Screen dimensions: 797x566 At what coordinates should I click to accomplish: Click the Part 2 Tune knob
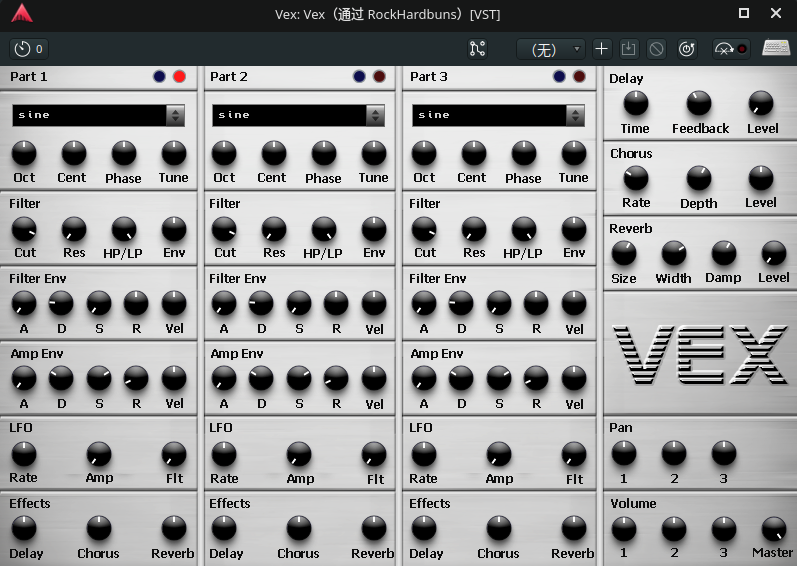pyautogui.click(x=374, y=153)
